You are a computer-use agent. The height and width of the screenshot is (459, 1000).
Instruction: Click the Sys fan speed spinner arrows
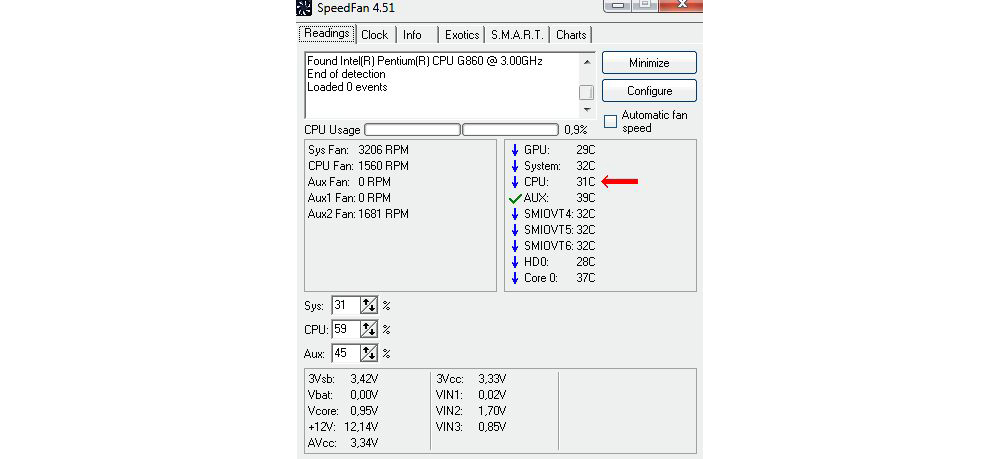tap(369, 305)
